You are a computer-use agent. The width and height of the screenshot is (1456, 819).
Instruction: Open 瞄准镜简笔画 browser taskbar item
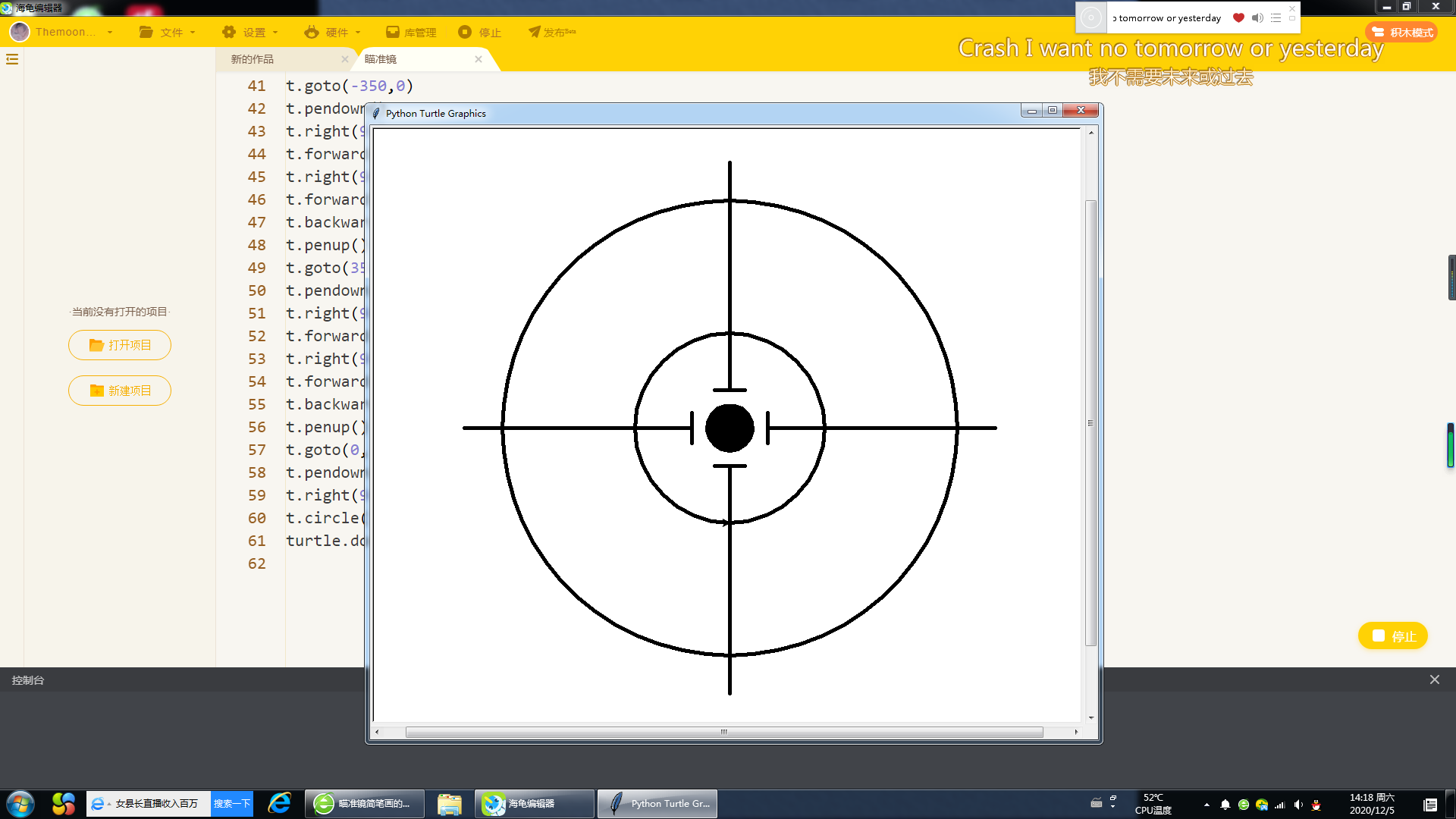click(364, 804)
